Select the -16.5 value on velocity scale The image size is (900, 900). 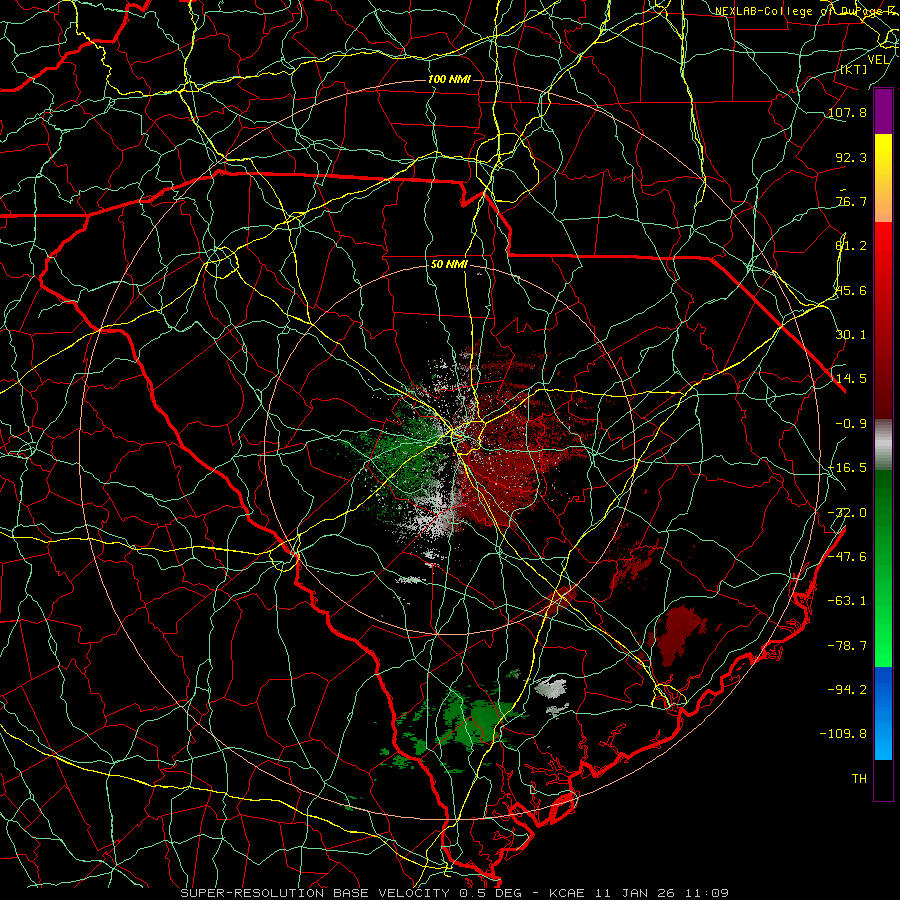pyautogui.click(x=847, y=468)
